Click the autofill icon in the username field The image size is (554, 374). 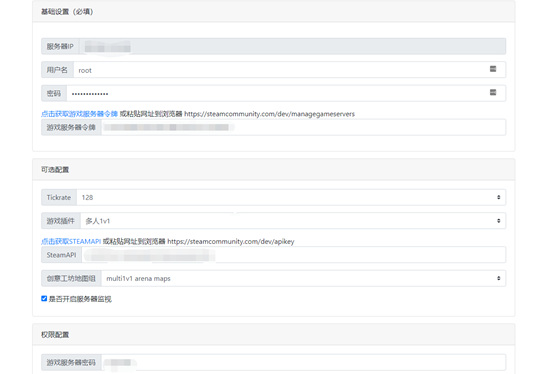(x=493, y=69)
